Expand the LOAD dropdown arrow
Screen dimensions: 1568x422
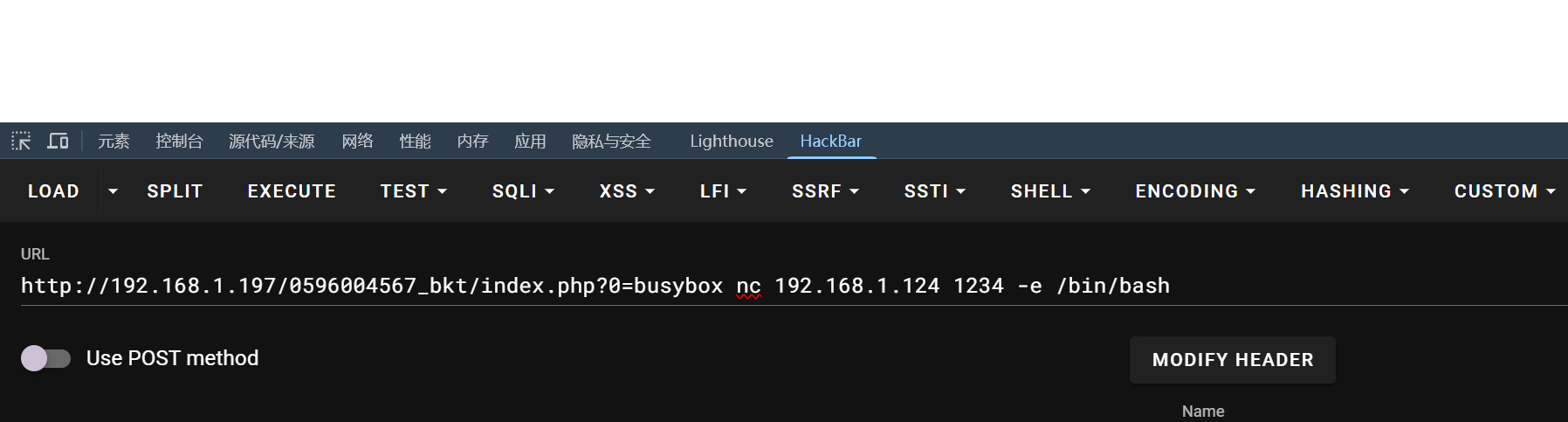113,191
